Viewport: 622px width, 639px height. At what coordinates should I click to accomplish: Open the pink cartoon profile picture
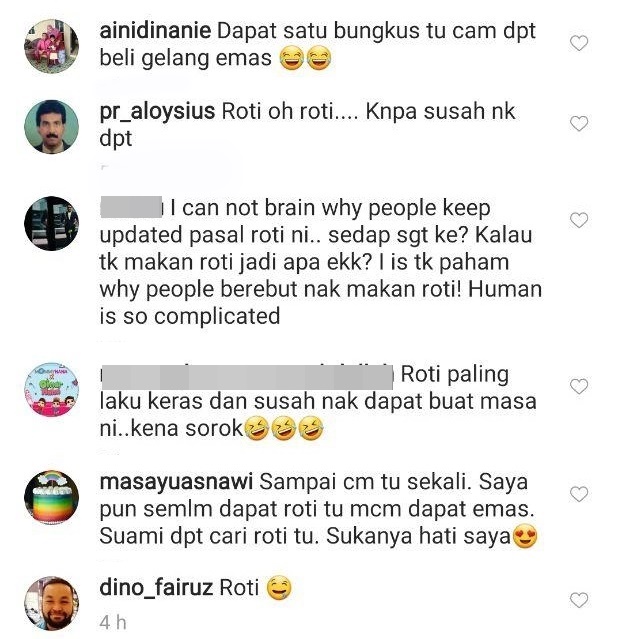pyautogui.click(x=51, y=390)
